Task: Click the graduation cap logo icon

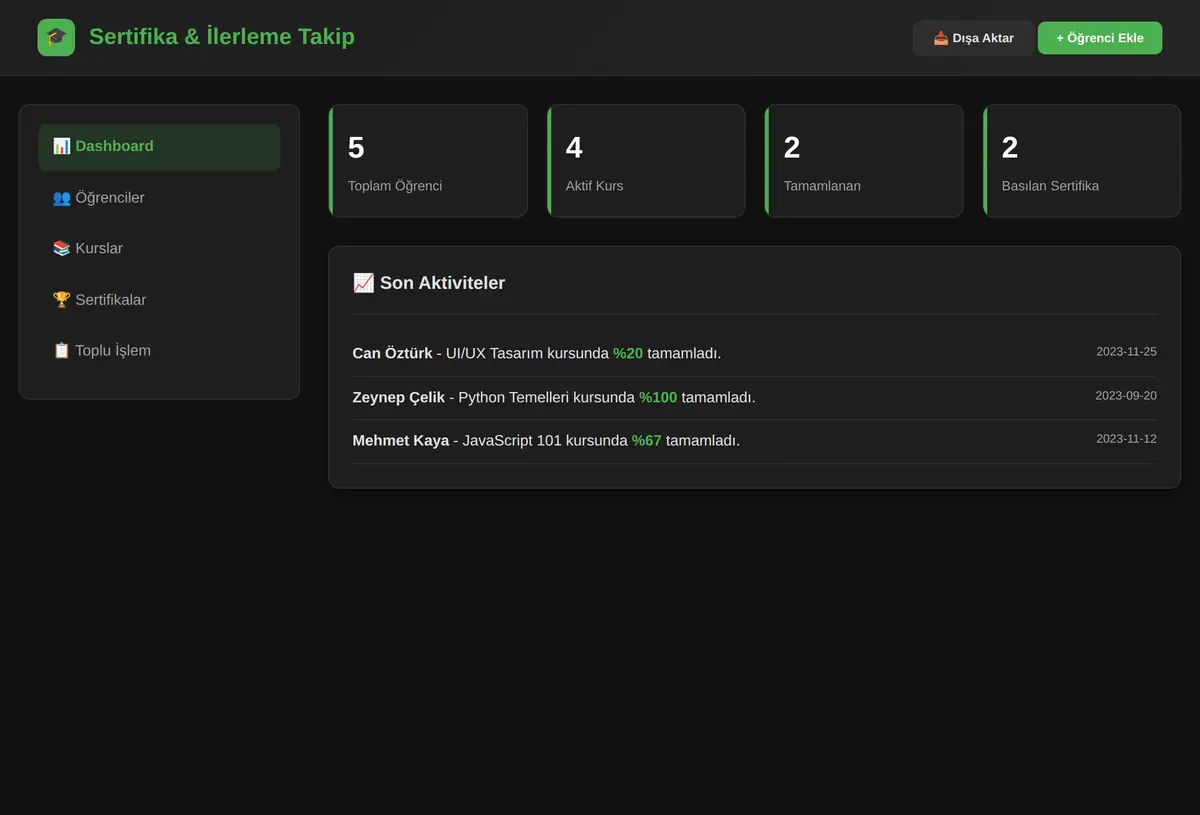Action: click(56, 38)
